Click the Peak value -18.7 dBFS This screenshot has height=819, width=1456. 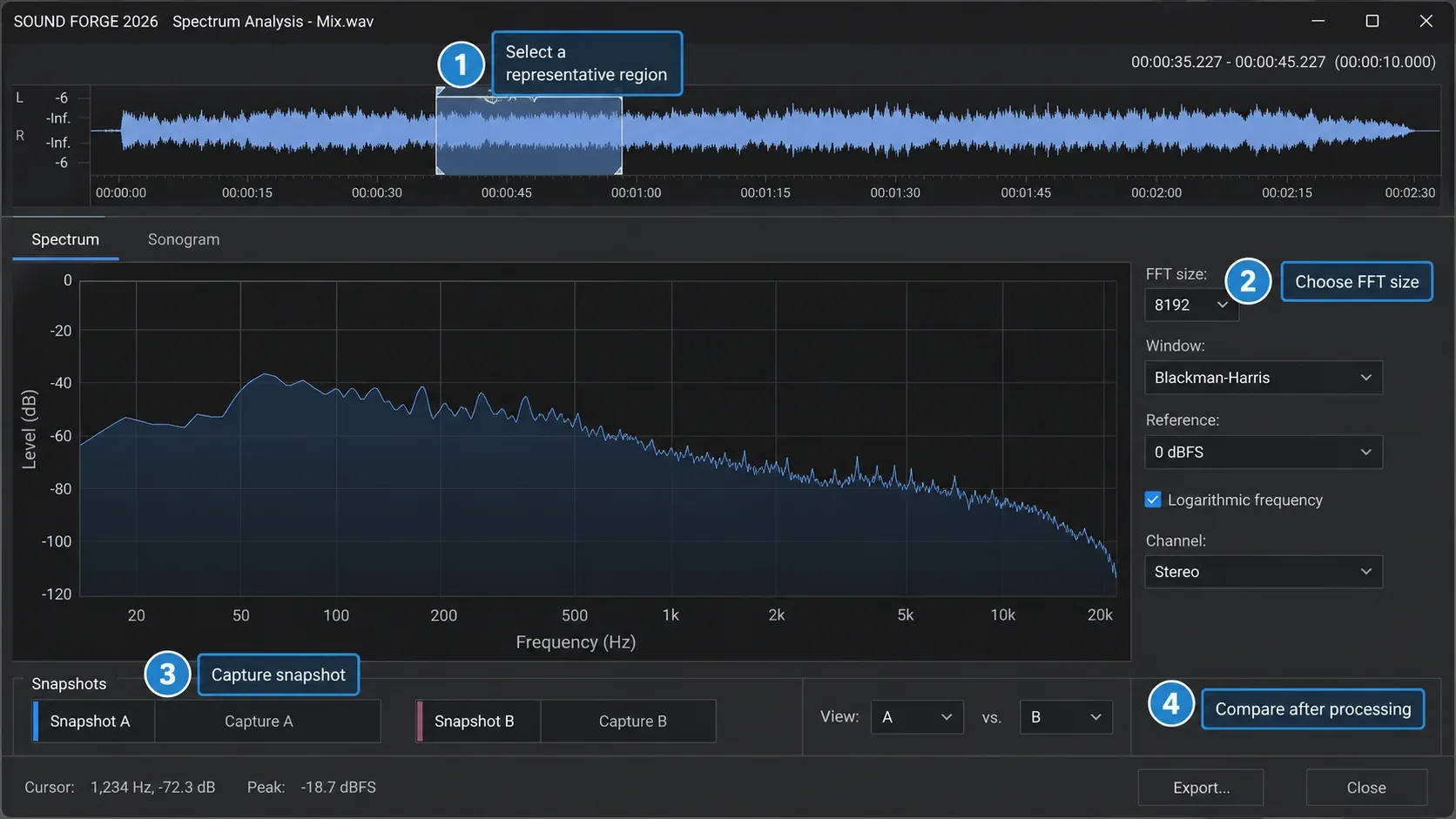coord(339,788)
